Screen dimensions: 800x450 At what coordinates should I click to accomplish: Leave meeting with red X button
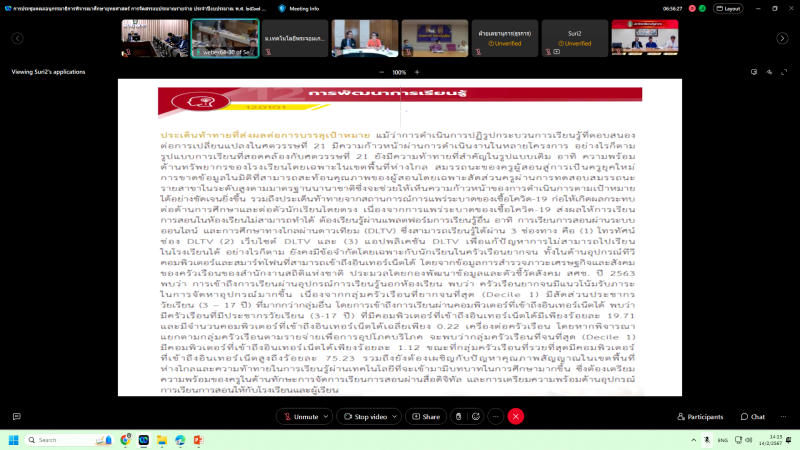point(516,416)
